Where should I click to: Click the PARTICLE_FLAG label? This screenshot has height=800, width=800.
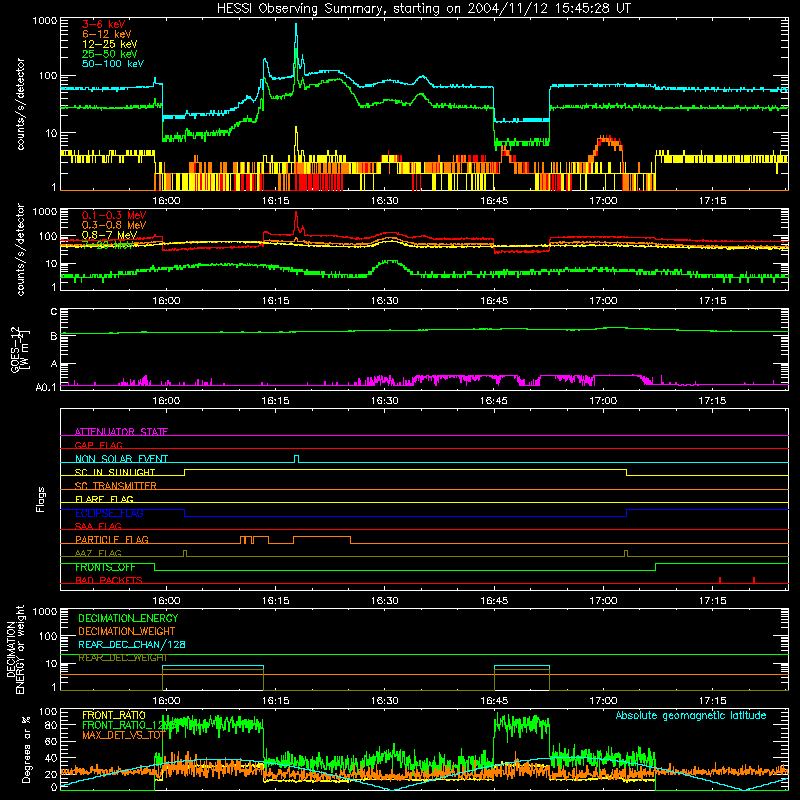[112, 539]
